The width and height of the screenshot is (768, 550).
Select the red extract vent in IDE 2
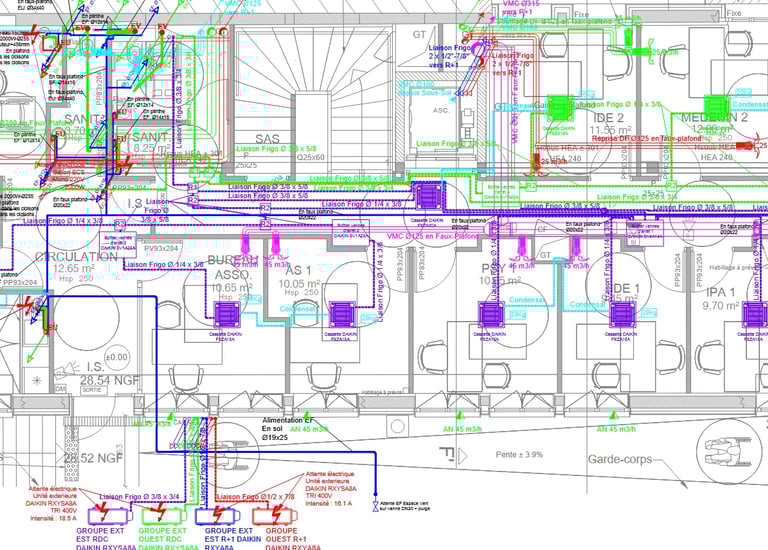pyautogui.click(x=537, y=162)
